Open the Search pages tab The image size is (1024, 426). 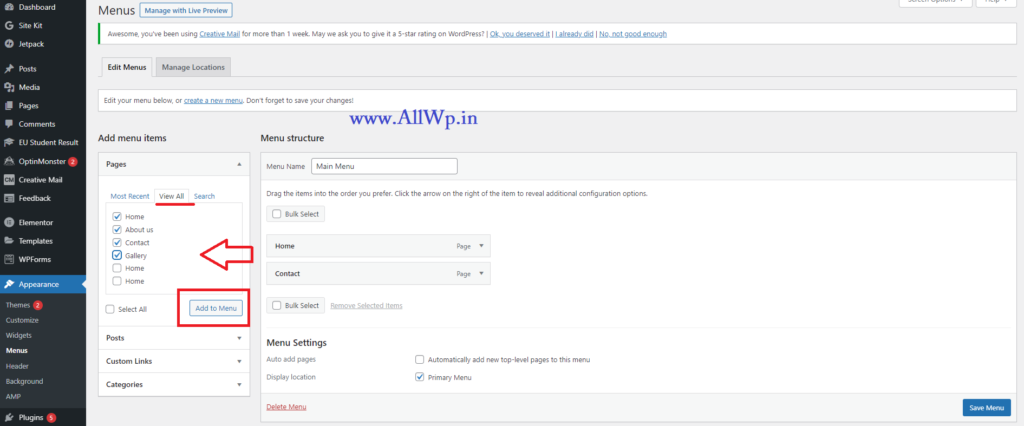(x=204, y=196)
